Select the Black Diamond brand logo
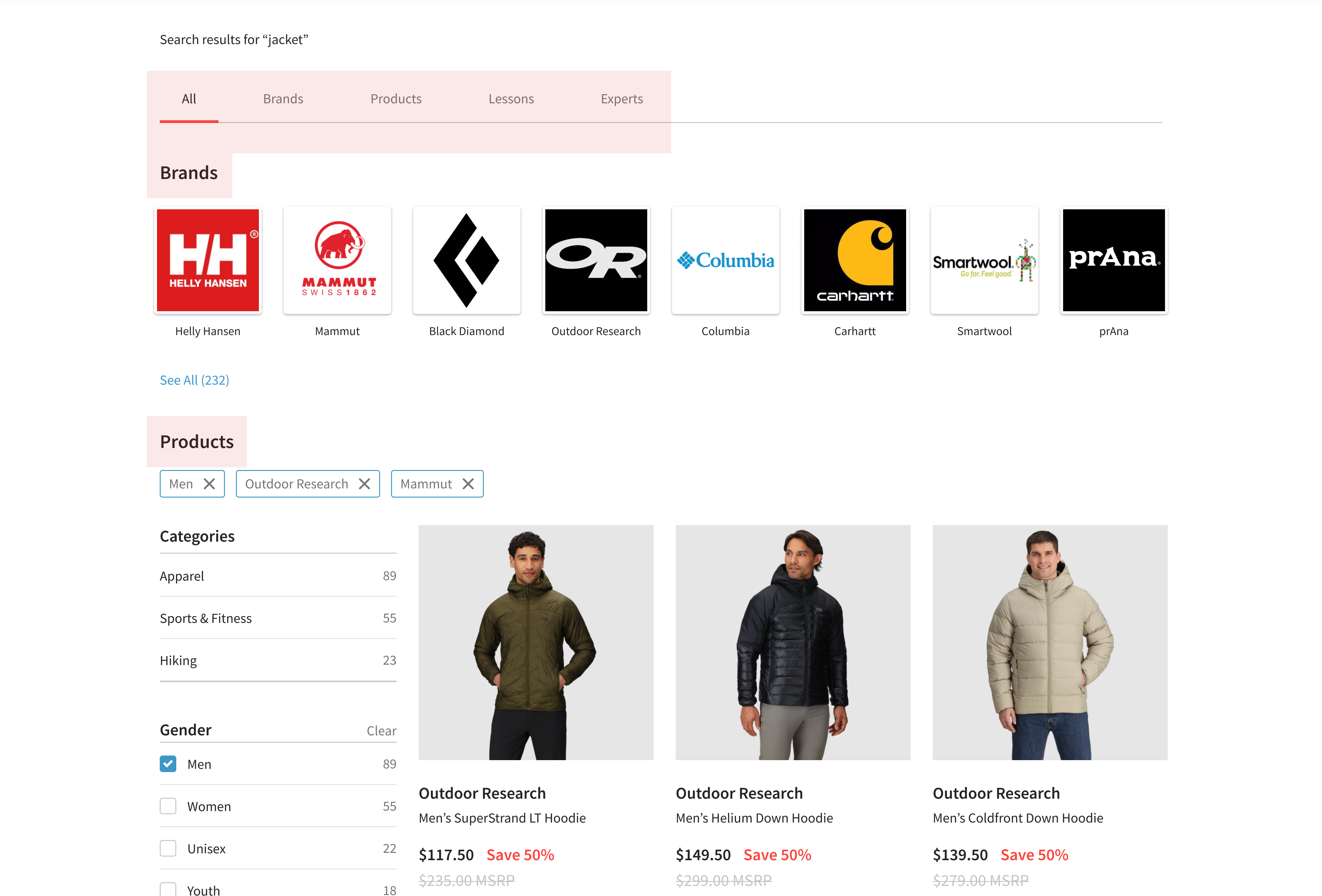 click(466, 260)
